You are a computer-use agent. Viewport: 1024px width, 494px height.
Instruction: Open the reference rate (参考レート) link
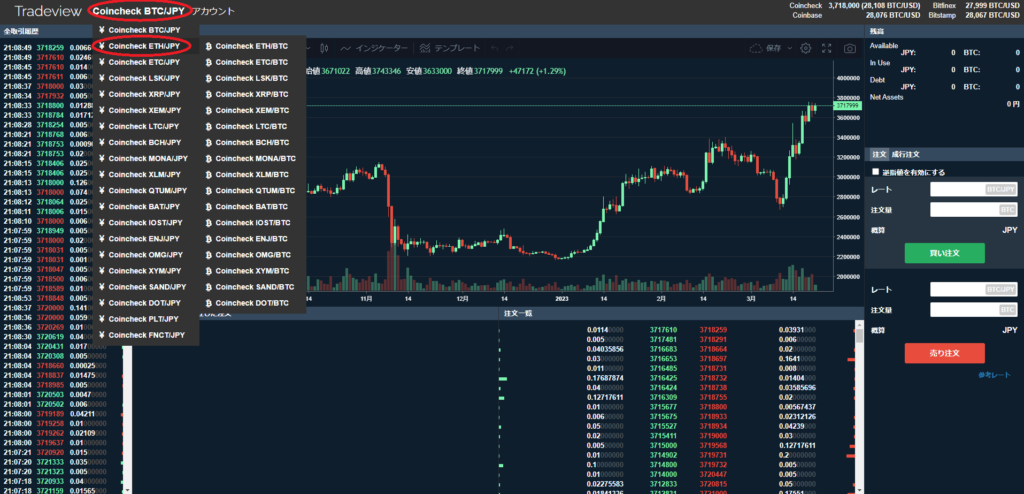(x=996, y=375)
